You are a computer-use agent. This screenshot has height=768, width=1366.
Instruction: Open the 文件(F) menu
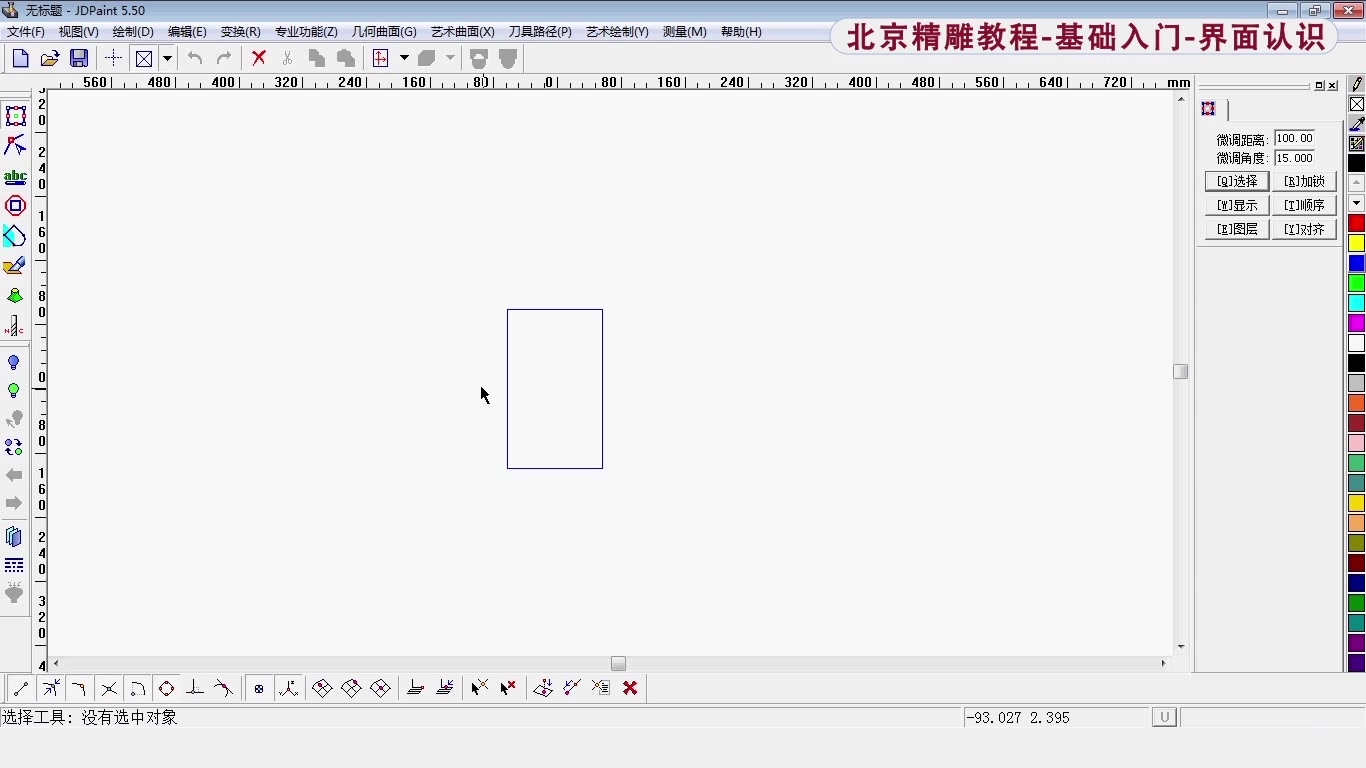[26, 32]
